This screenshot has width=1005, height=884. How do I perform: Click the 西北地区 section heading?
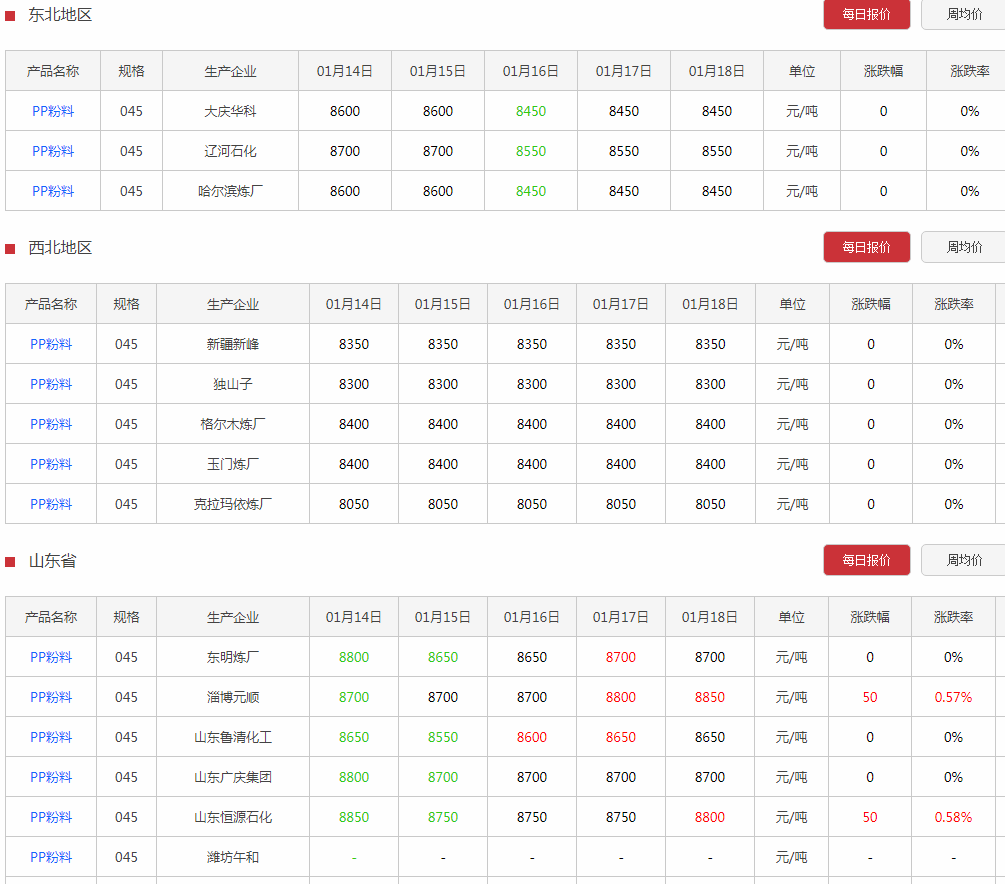point(60,247)
